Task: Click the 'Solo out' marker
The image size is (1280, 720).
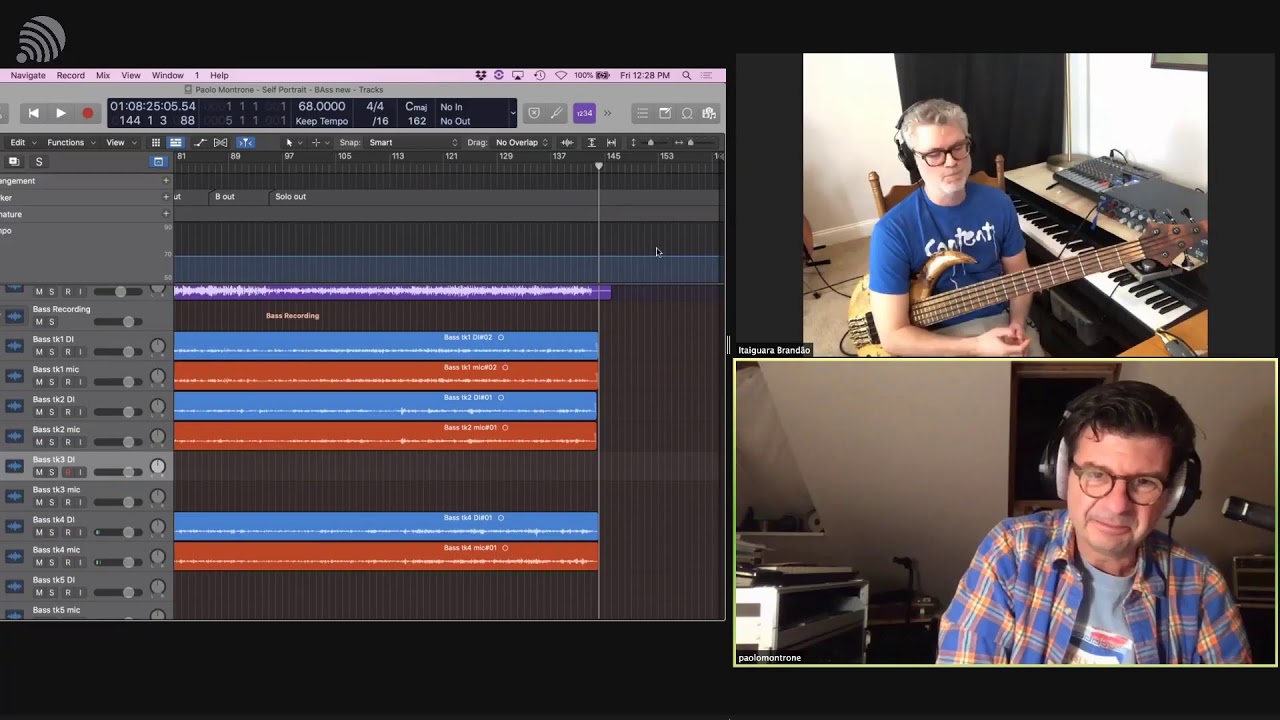Action: click(290, 197)
